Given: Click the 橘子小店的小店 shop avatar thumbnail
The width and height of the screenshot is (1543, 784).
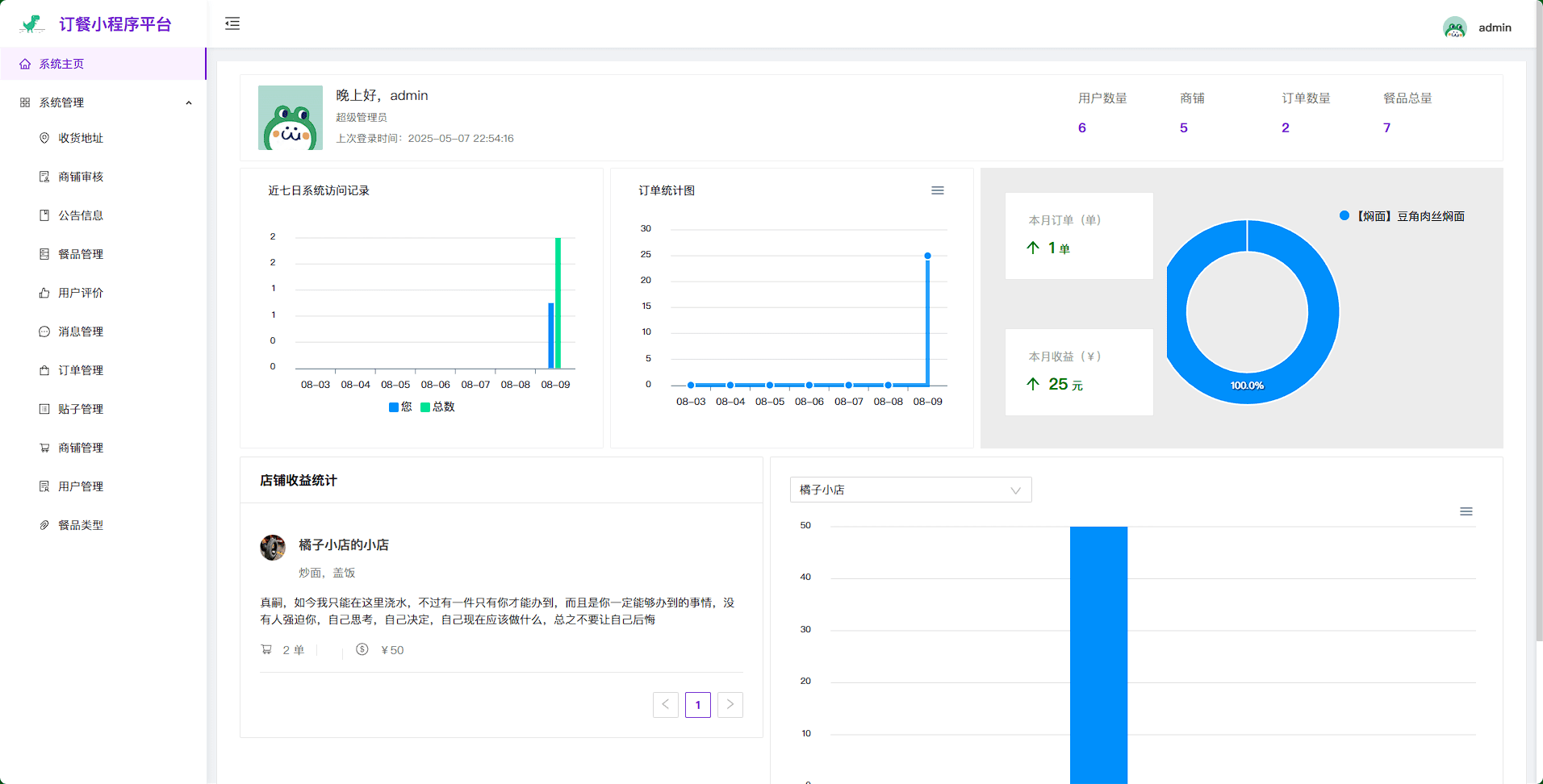Looking at the screenshot, I should point(273,547).
